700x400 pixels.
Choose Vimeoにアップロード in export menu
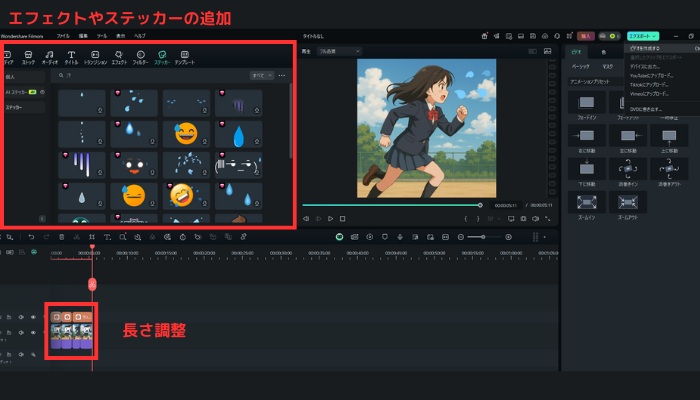coord(649,94)
